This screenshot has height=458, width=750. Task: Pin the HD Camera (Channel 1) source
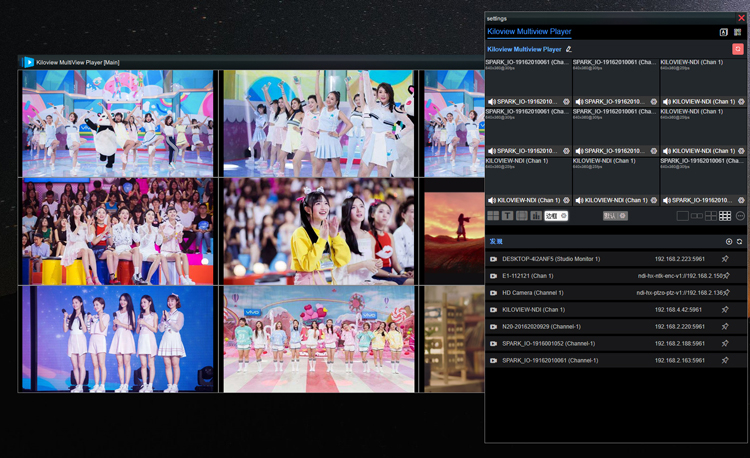[x=726, y=293]
